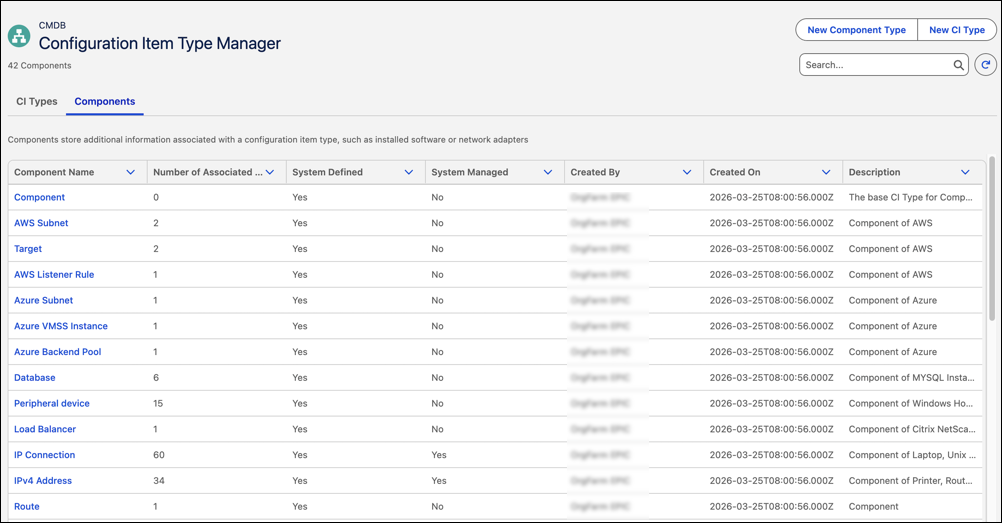Click 'Component of Windows Ho...' description
The width and height of the screenshot is (1002, 523).
(x=911, y=403)
